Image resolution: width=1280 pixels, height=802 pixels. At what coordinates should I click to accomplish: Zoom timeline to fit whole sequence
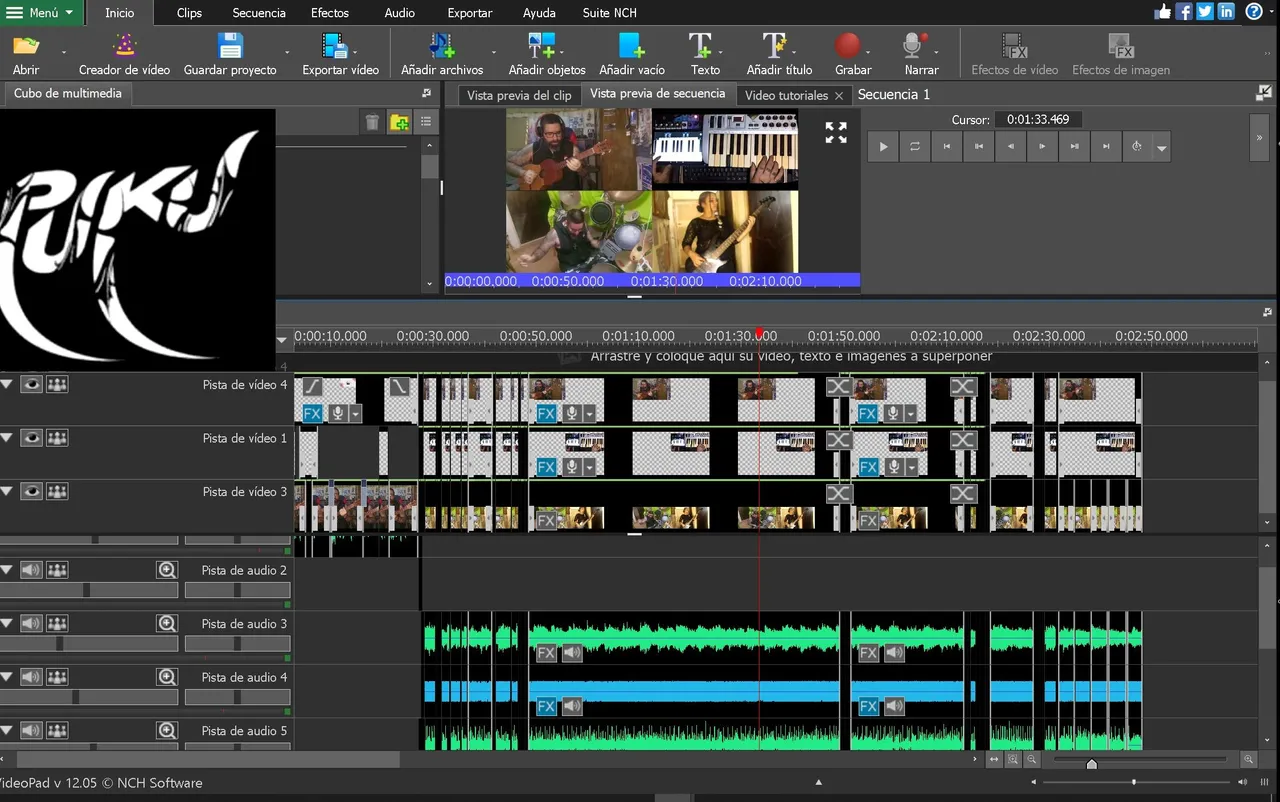(994, 760)
